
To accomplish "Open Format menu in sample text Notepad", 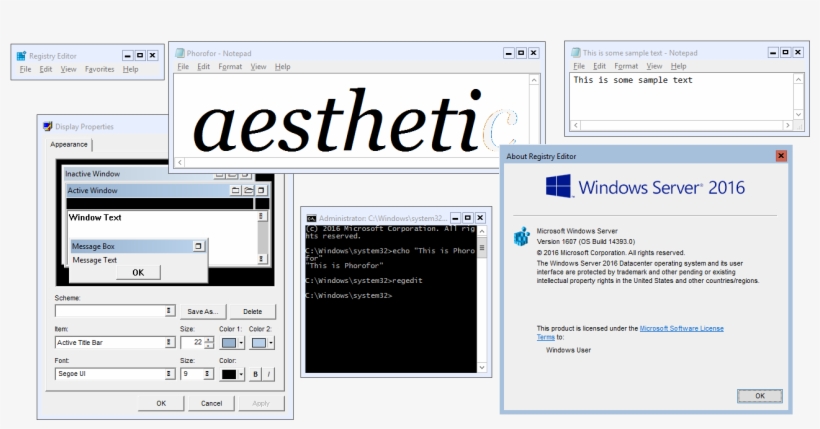I will [x=626, y=66].
